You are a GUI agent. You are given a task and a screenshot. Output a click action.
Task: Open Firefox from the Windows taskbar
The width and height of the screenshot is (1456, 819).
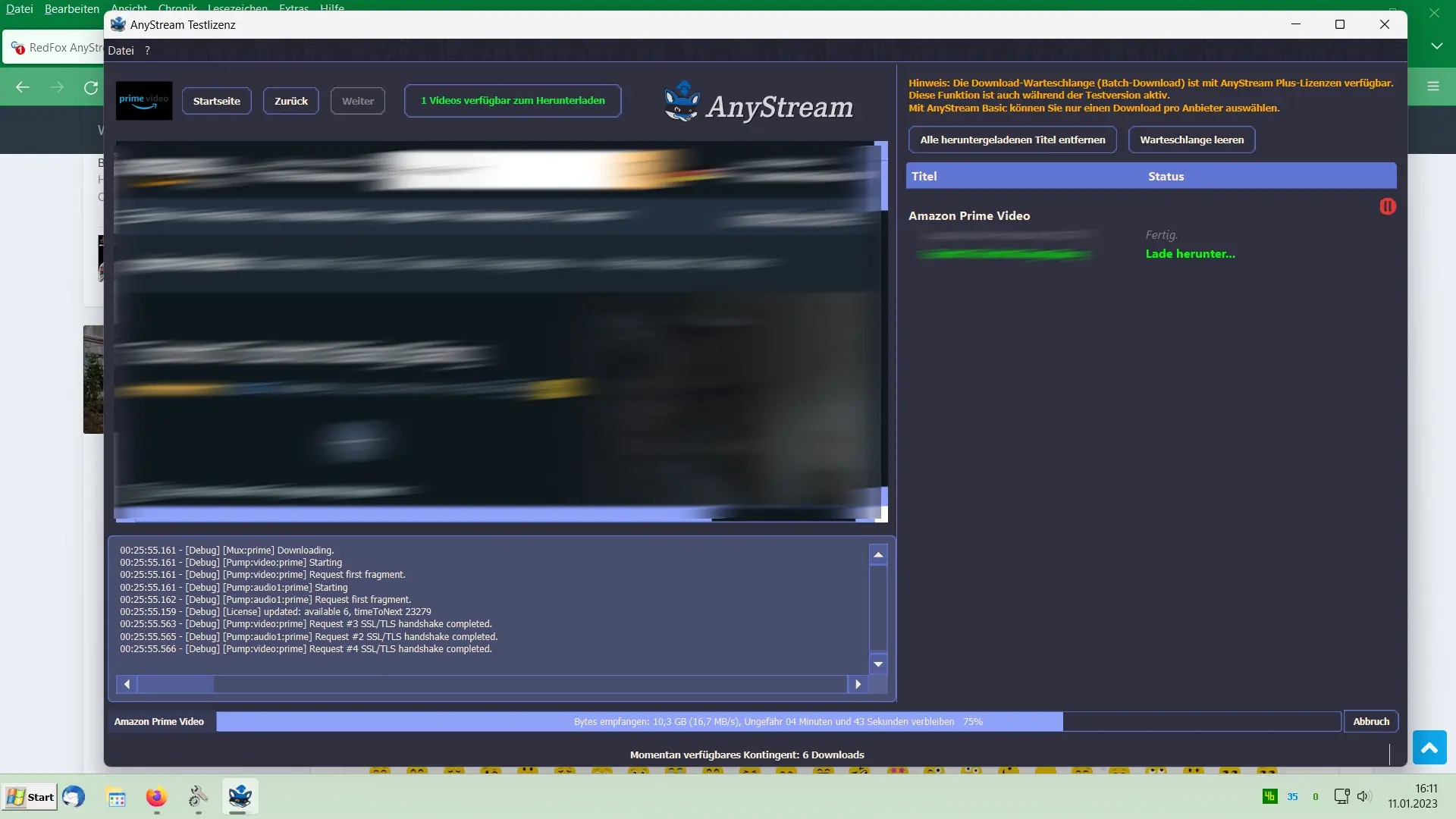click(x=156, y=797)
